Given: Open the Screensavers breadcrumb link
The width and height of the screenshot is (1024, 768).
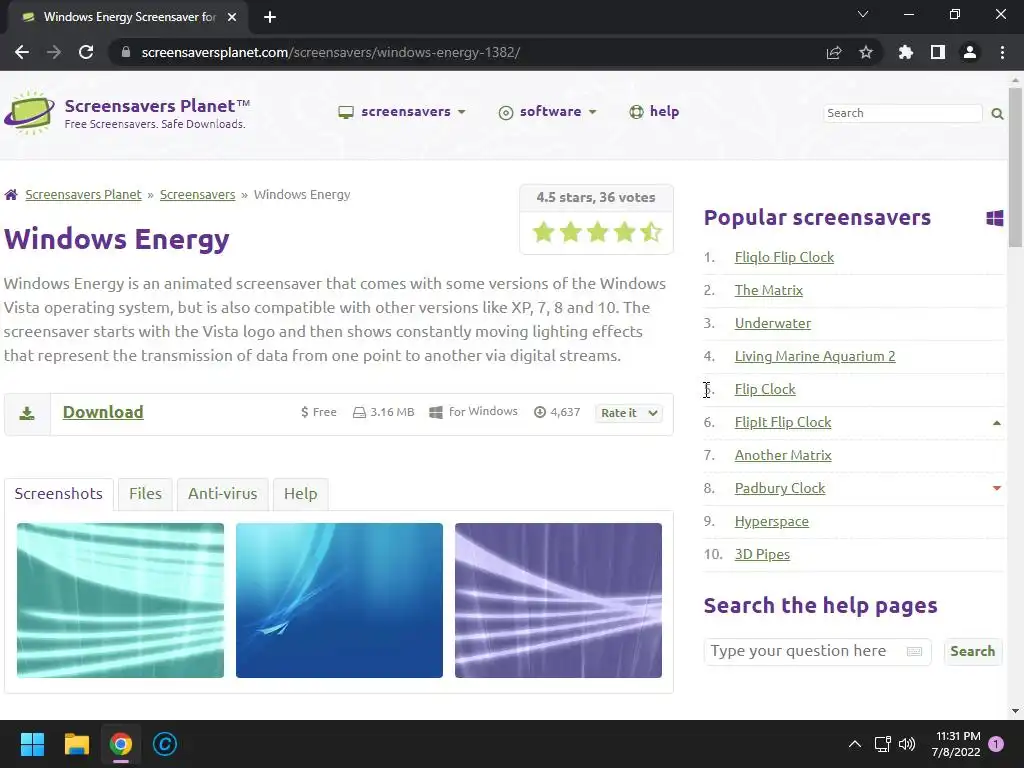Looking at the screenshot, I should pos(197,195).
